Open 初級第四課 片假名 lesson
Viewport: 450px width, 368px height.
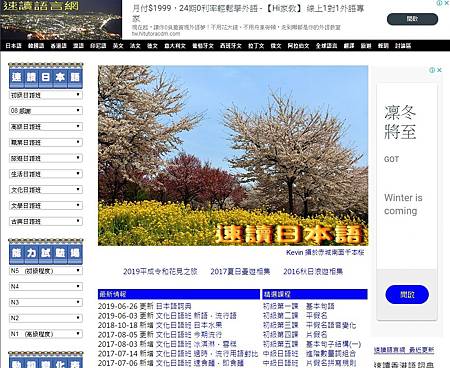tap(295, 334)
